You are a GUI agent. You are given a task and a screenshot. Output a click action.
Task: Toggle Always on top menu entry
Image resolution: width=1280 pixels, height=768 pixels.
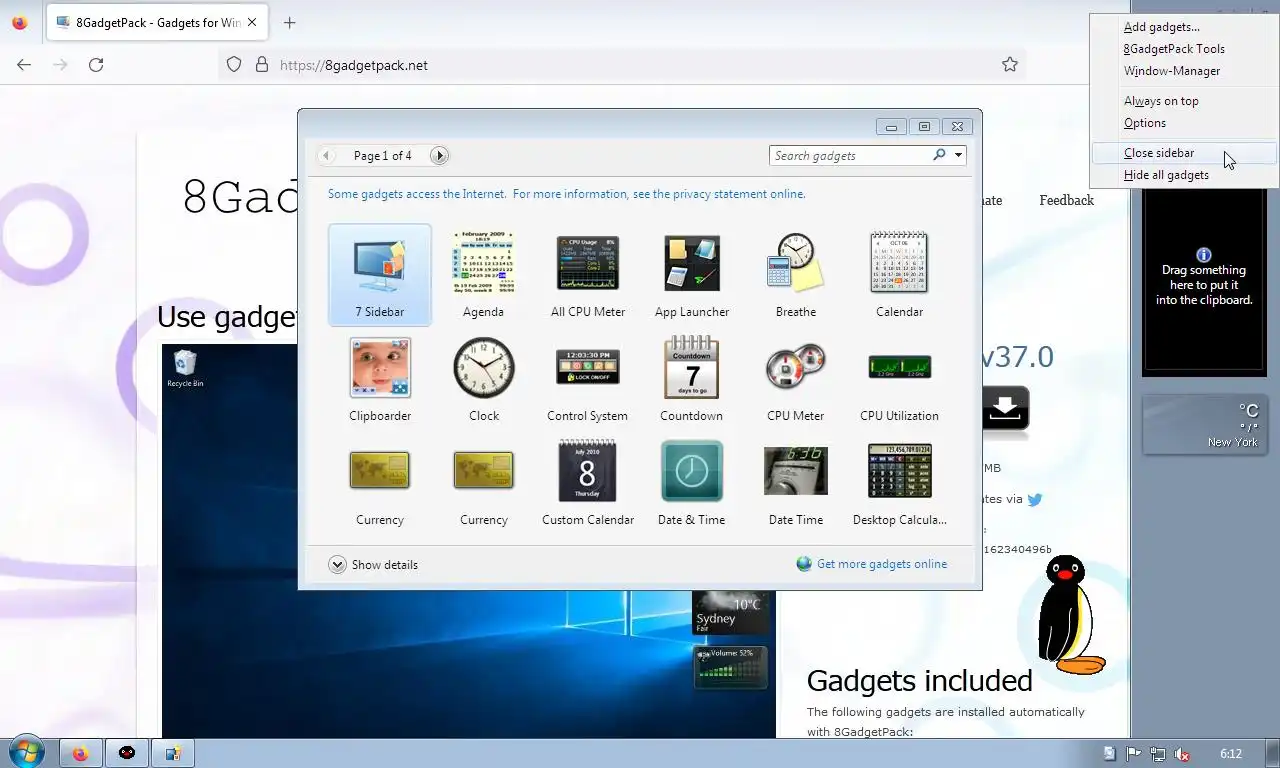(x=1184, y=101)
